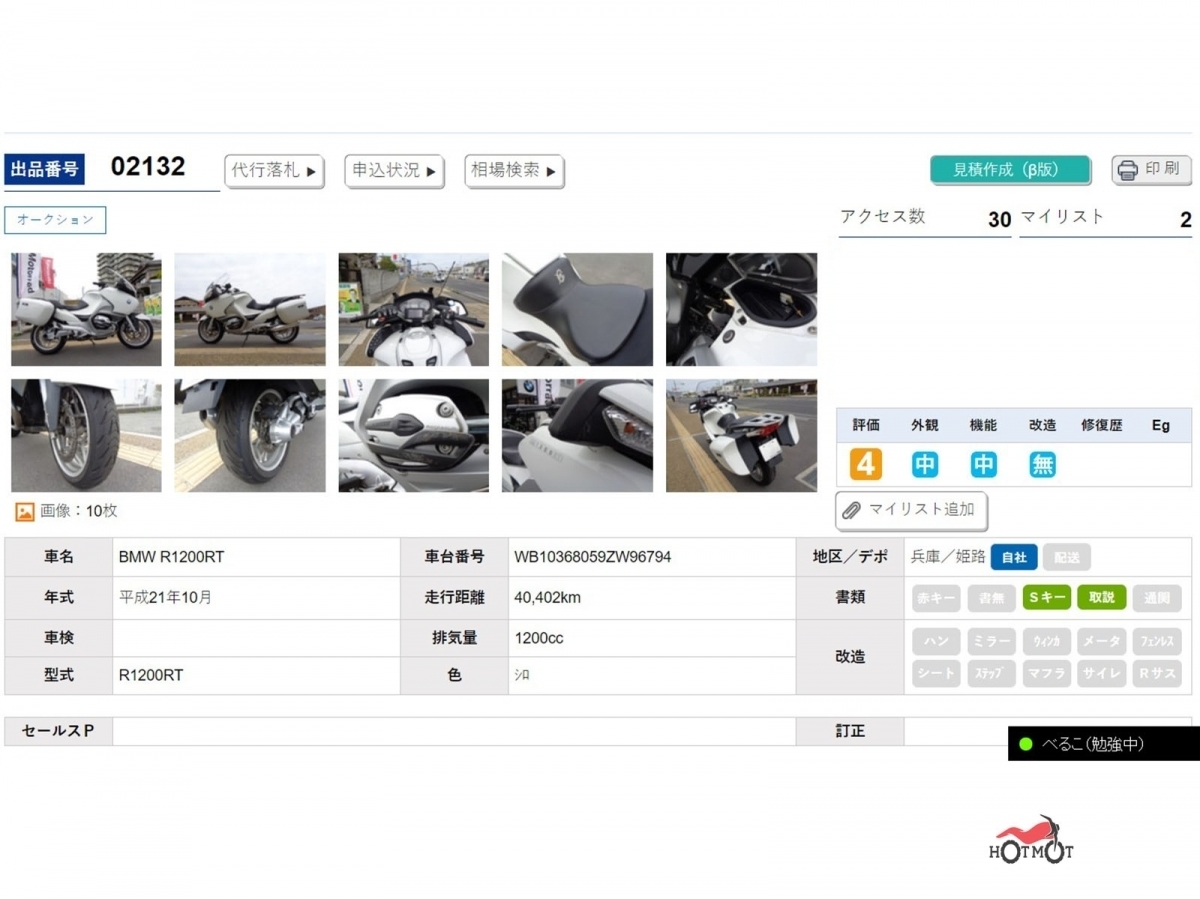Click the printer icon

point(1128,170)
